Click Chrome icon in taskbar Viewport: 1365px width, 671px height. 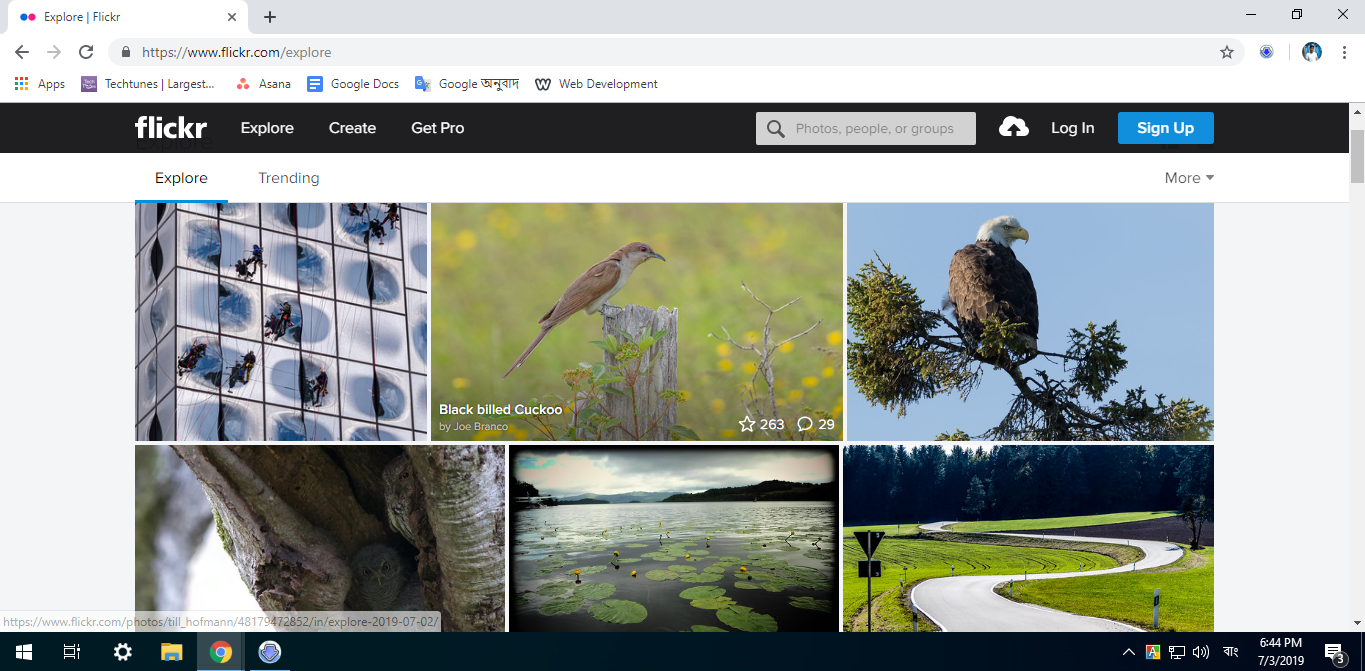(x=220, y=652)
